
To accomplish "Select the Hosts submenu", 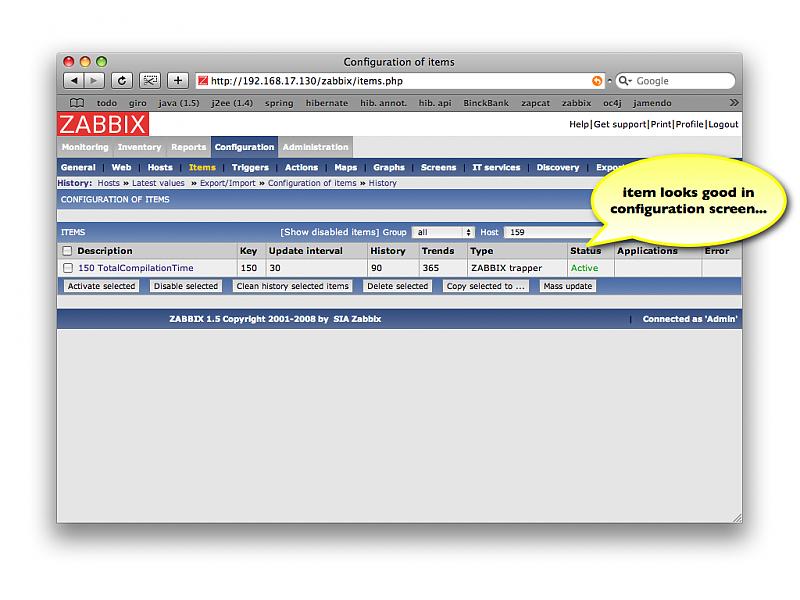I will click(160, 167).
